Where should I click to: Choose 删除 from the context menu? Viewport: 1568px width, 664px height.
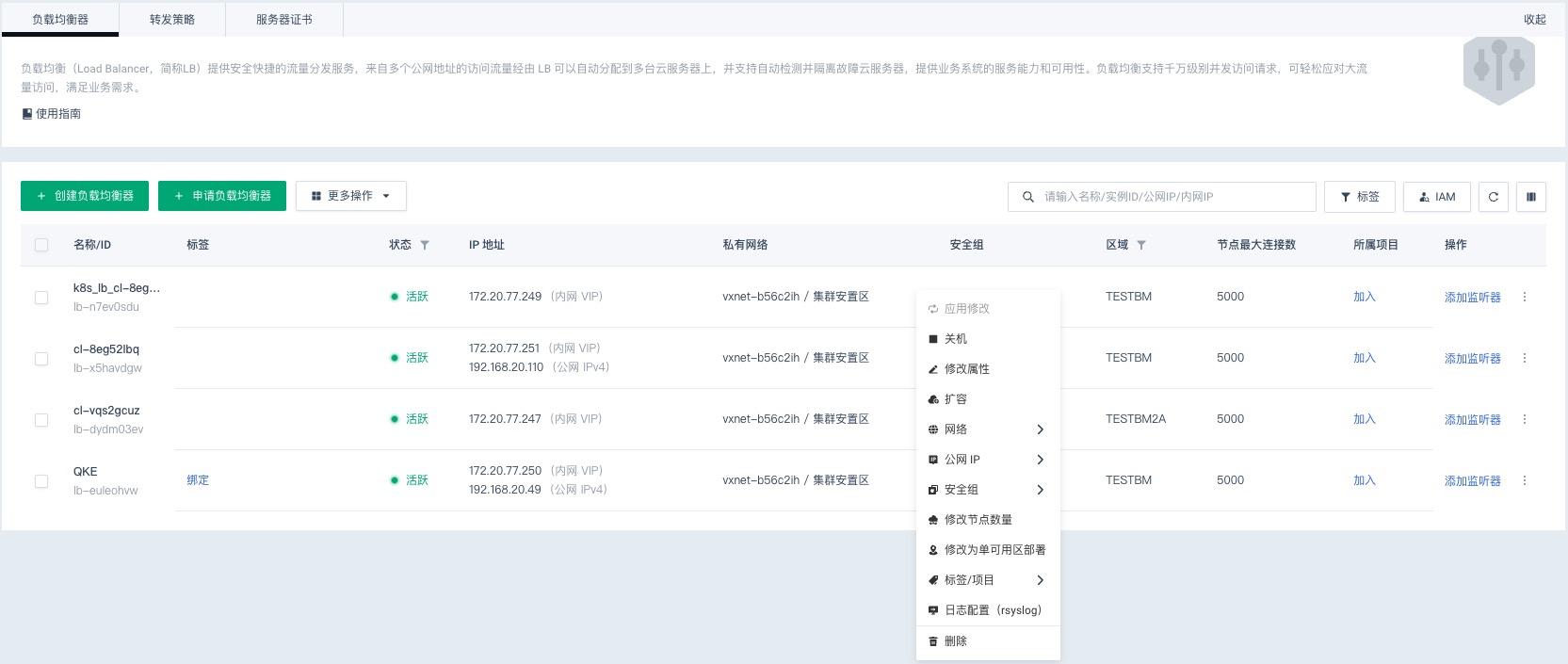956,641
